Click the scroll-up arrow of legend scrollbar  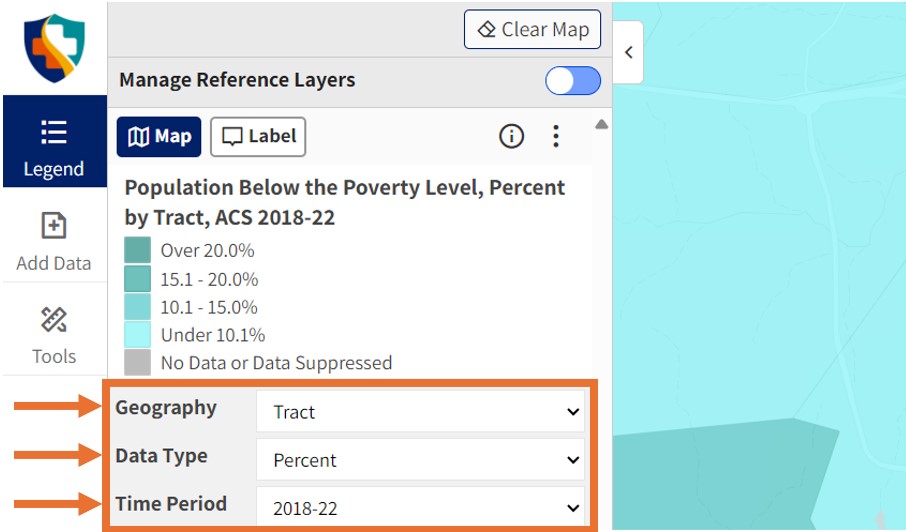[x=601, y=125]
